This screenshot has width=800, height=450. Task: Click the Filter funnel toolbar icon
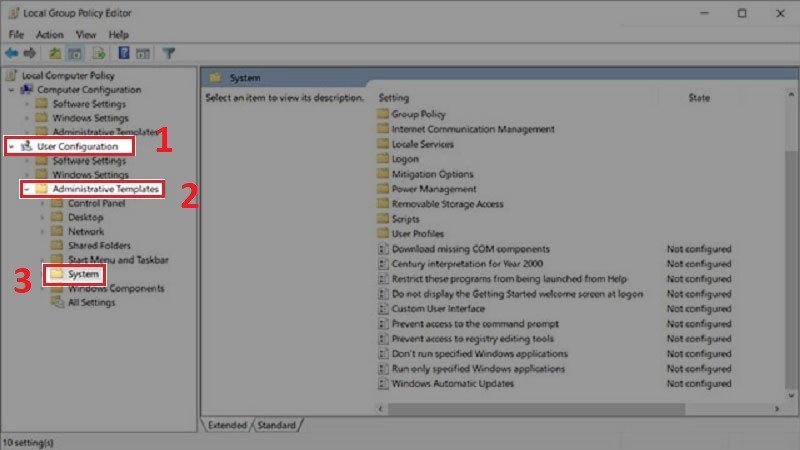click(169, 53)
